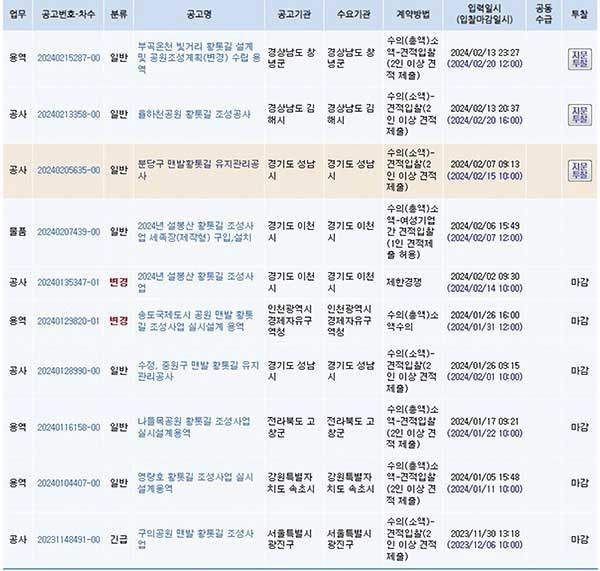Select the deadline (2024/02/15 10:00)
The width and height of the screenshot is (600, 571).
pos(485,176)
